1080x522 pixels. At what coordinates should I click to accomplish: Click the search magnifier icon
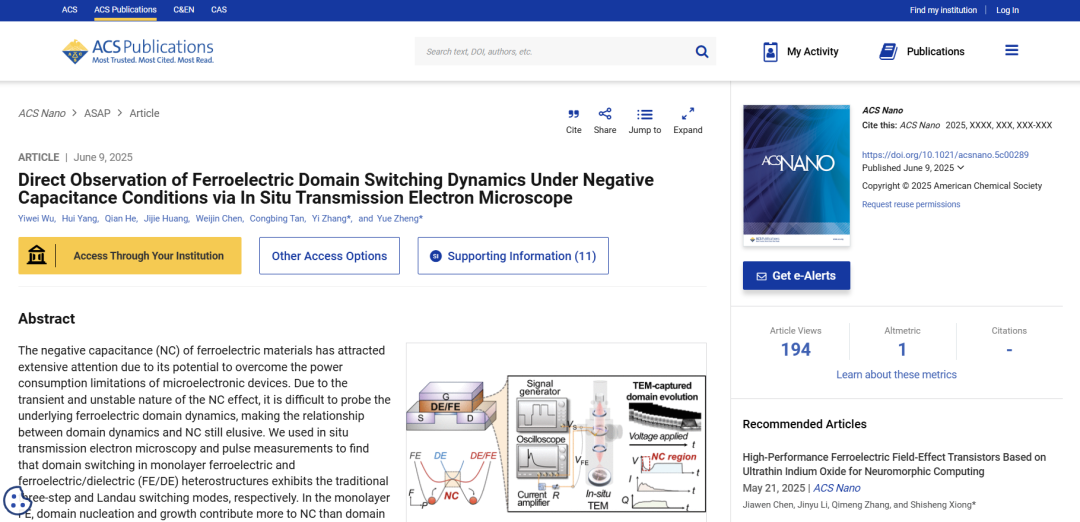click(x=702, y=52)
